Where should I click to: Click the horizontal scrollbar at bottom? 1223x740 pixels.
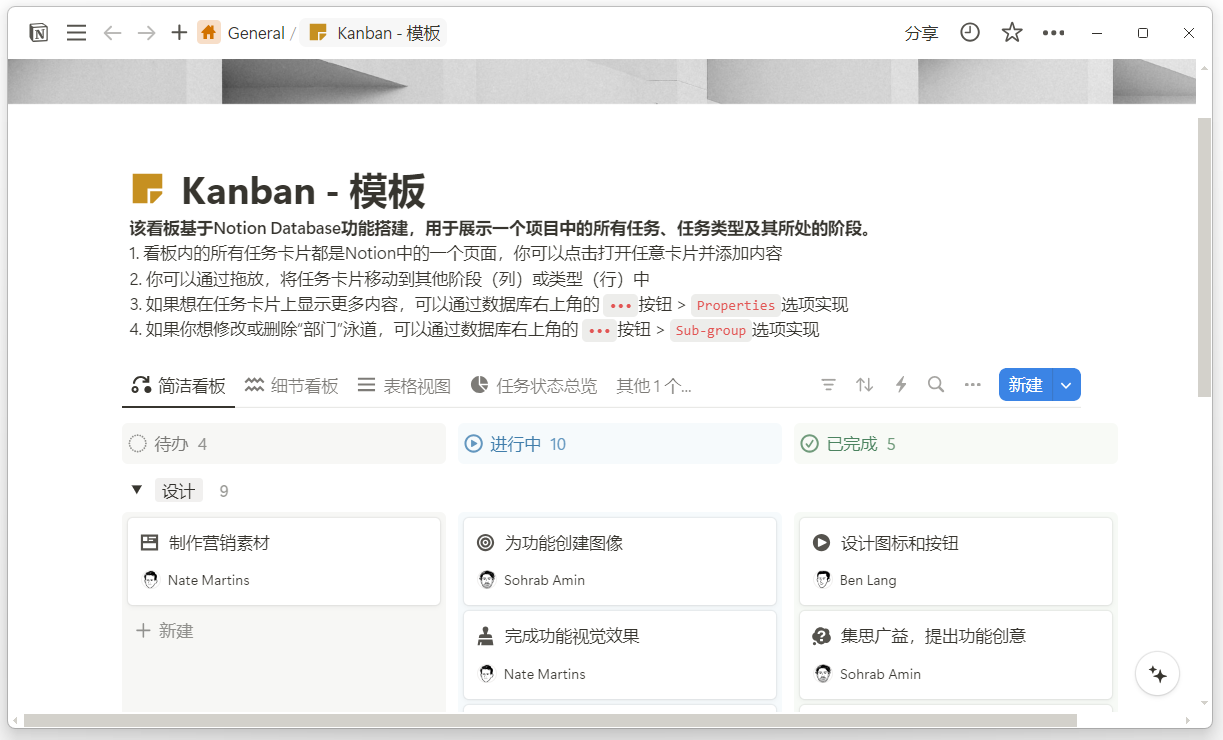point(550,720)
